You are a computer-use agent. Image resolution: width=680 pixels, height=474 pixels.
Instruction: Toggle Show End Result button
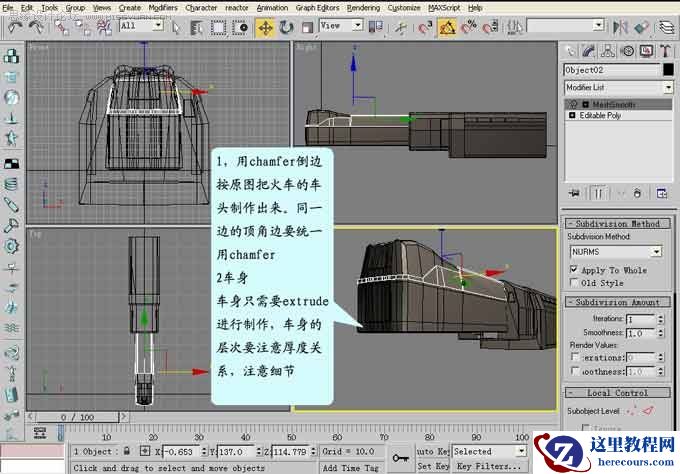click(598, 193)
